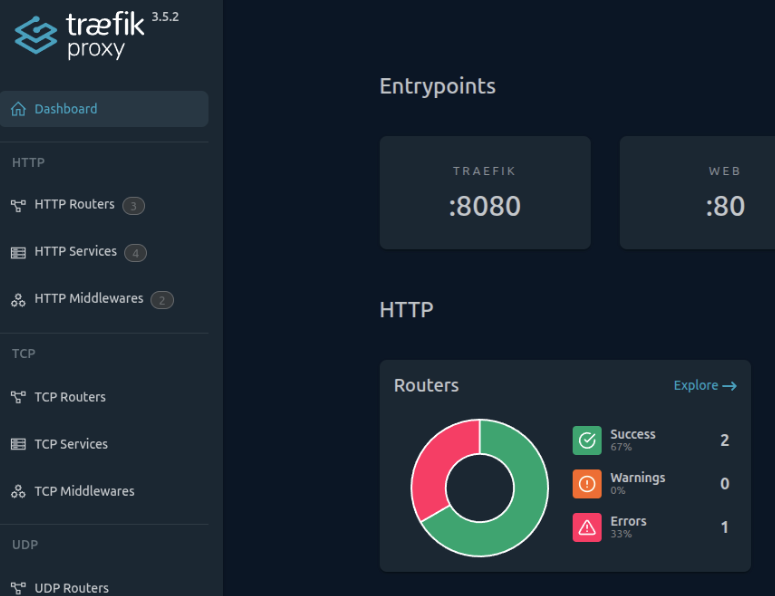Click the Success label text
The height and width of the screenshot is (596, 775).
pyautogui.click(x=633, y=434)
